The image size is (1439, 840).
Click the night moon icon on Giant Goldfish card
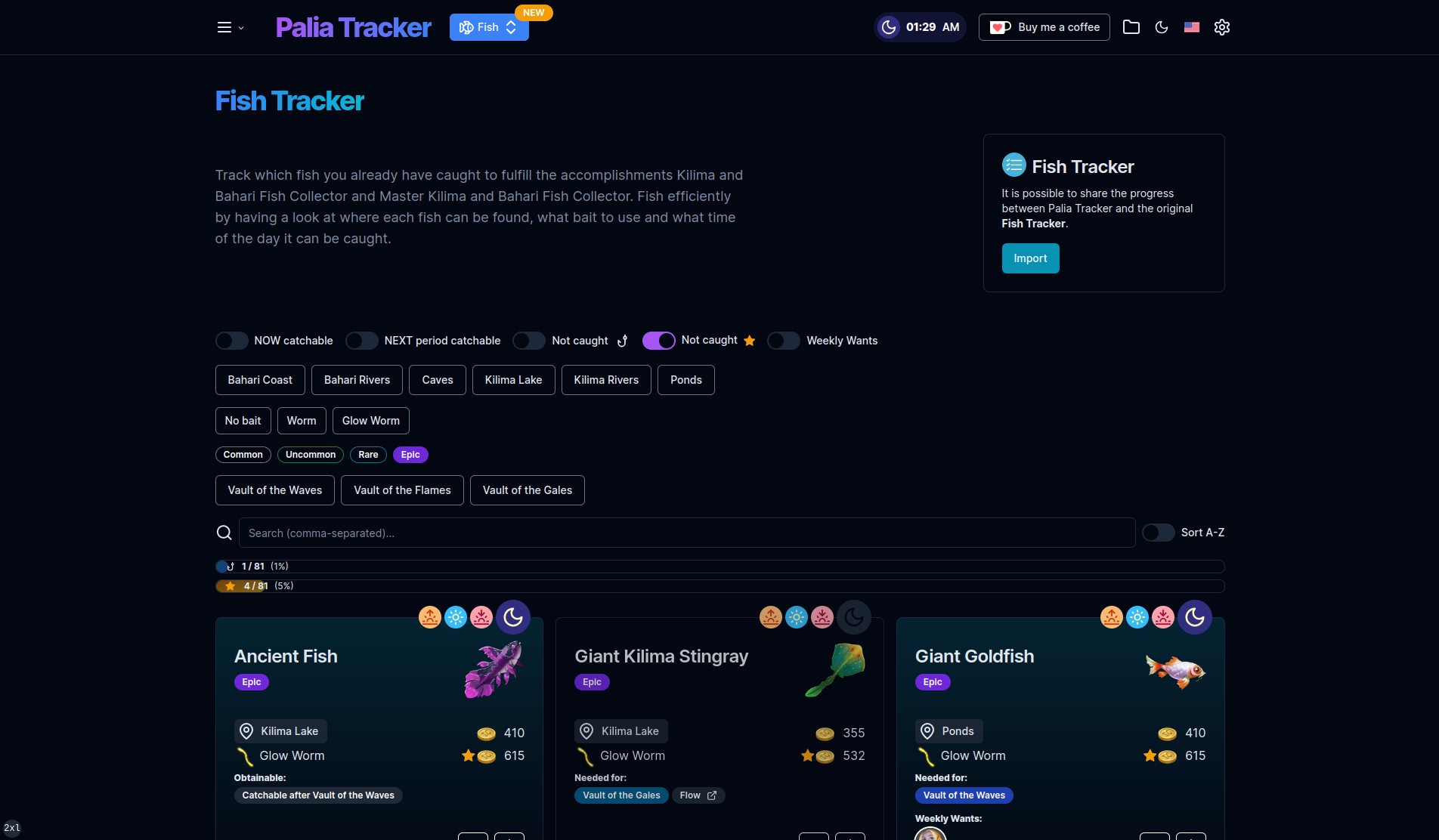1195,617
